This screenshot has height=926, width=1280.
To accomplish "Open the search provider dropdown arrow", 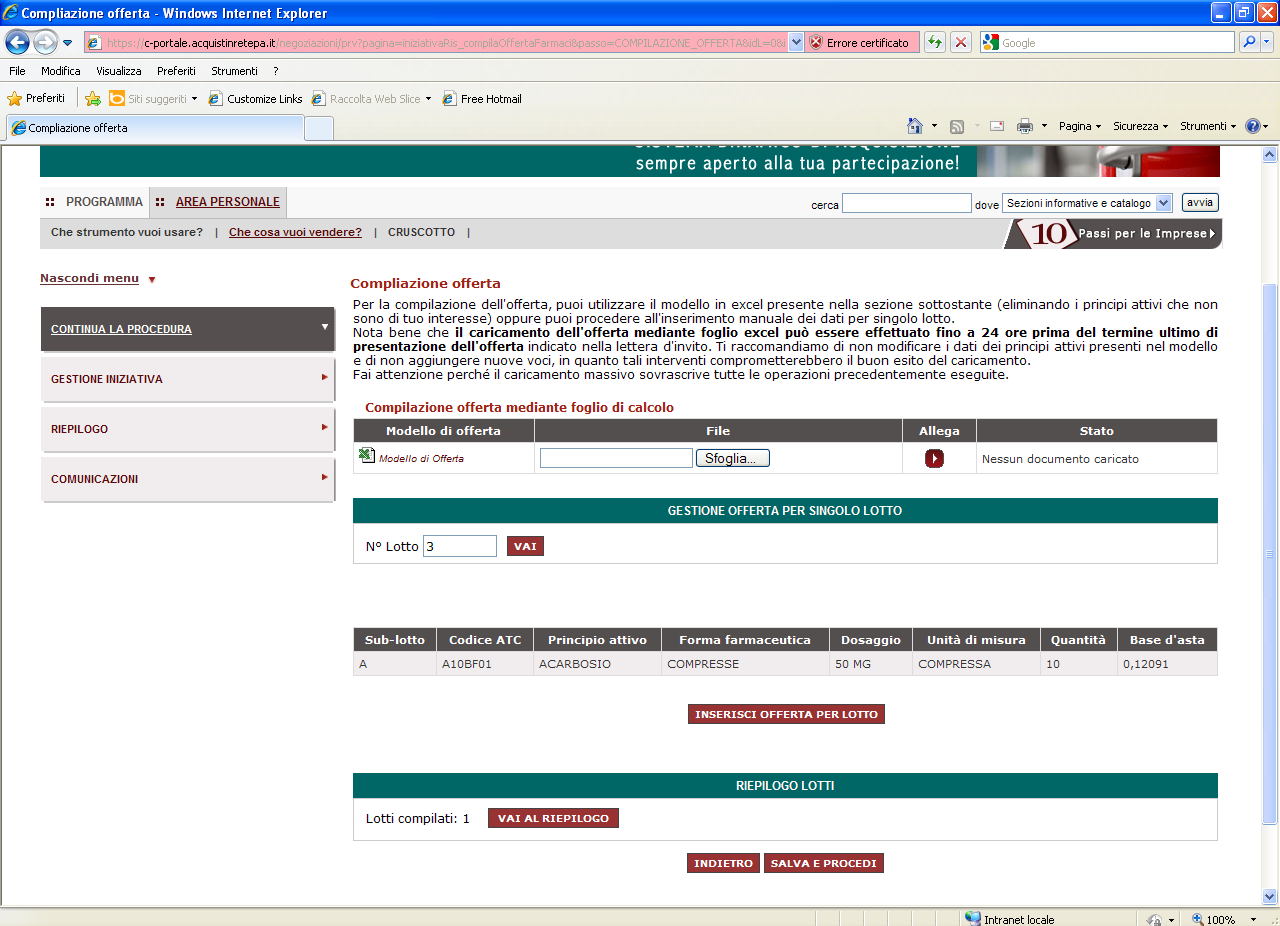I will [1267, 43].
